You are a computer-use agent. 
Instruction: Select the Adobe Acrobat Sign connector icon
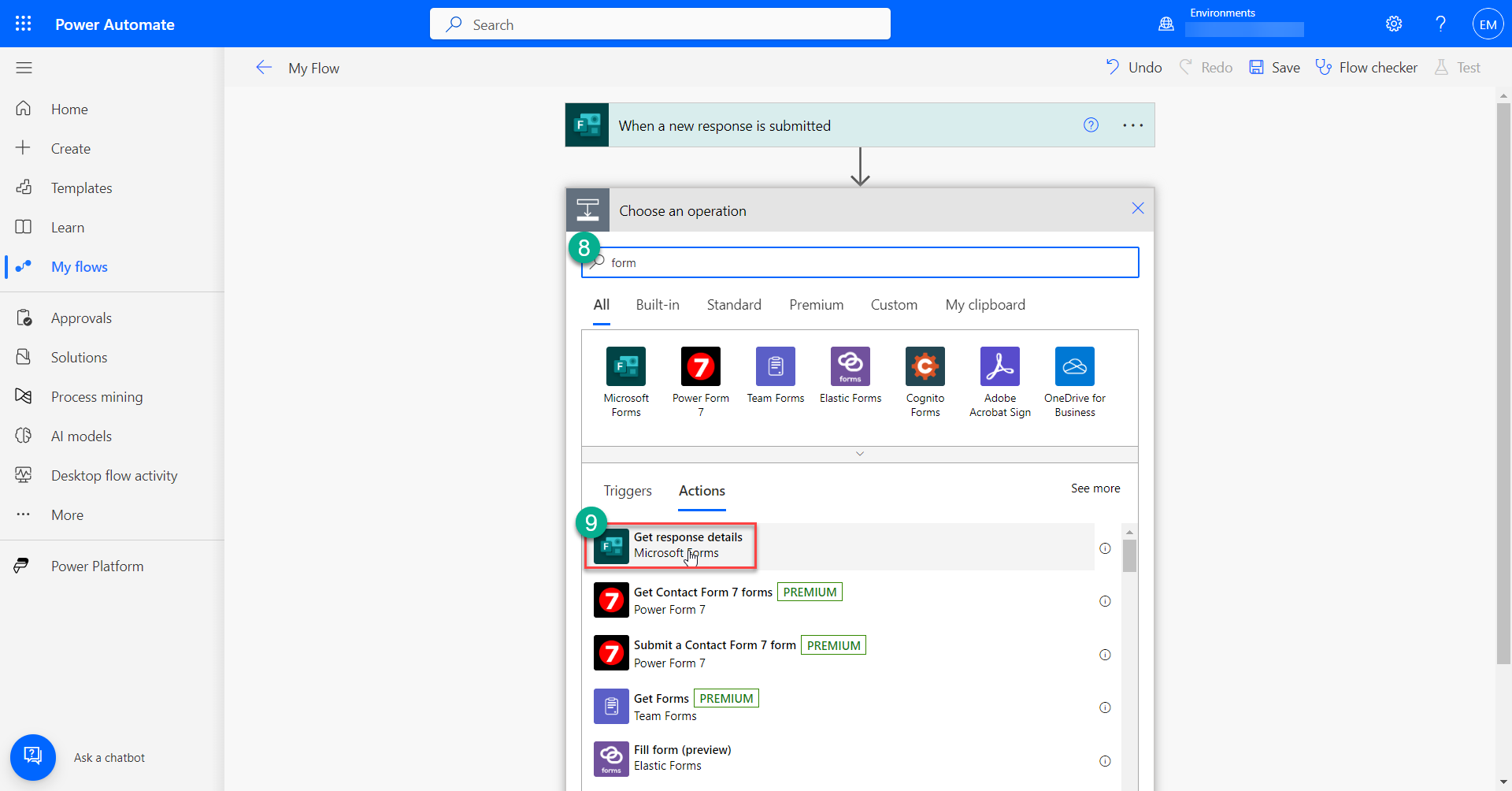pyautogui.click(x=1000, y=366)
